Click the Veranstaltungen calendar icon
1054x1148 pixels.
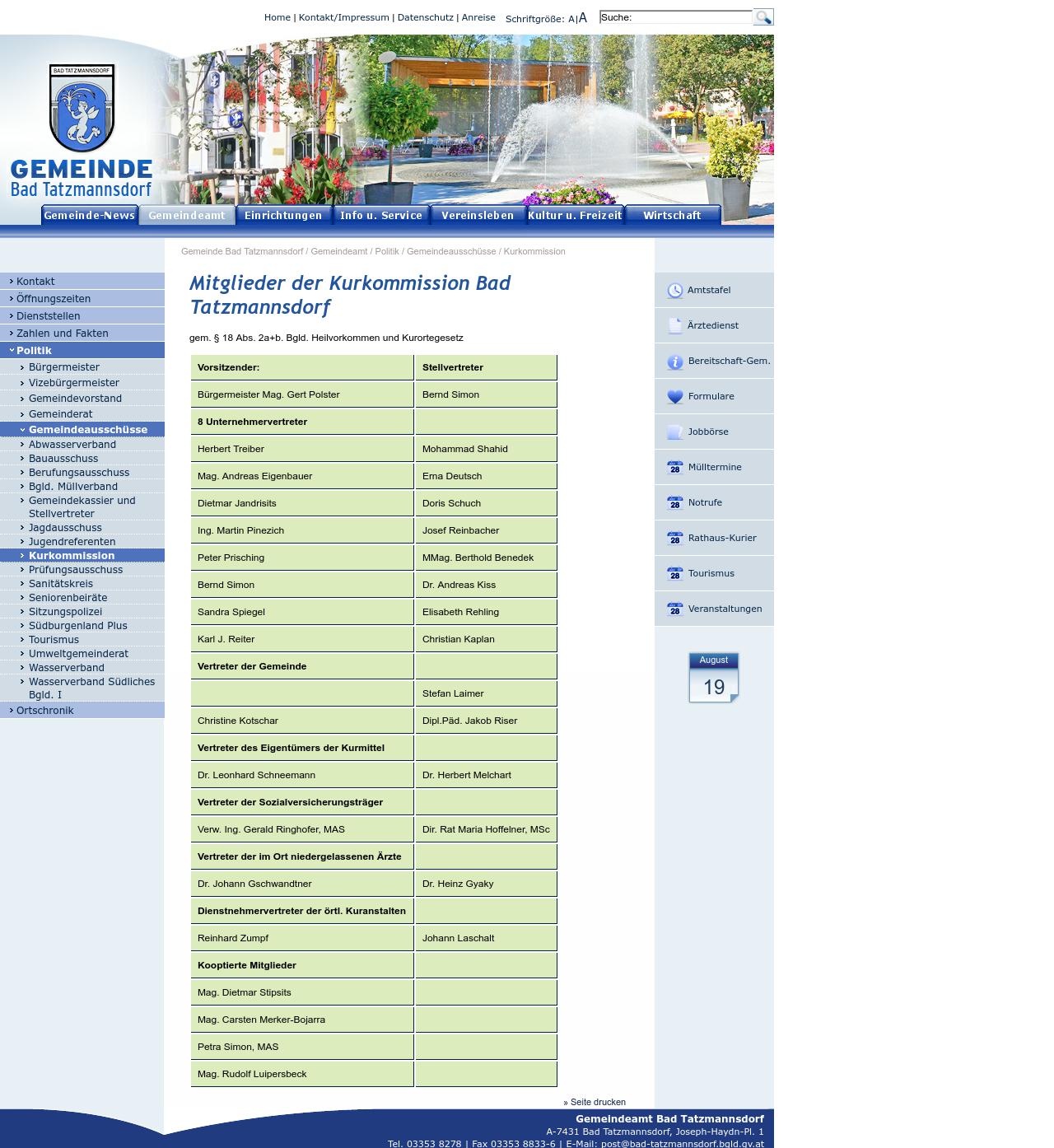675,609
